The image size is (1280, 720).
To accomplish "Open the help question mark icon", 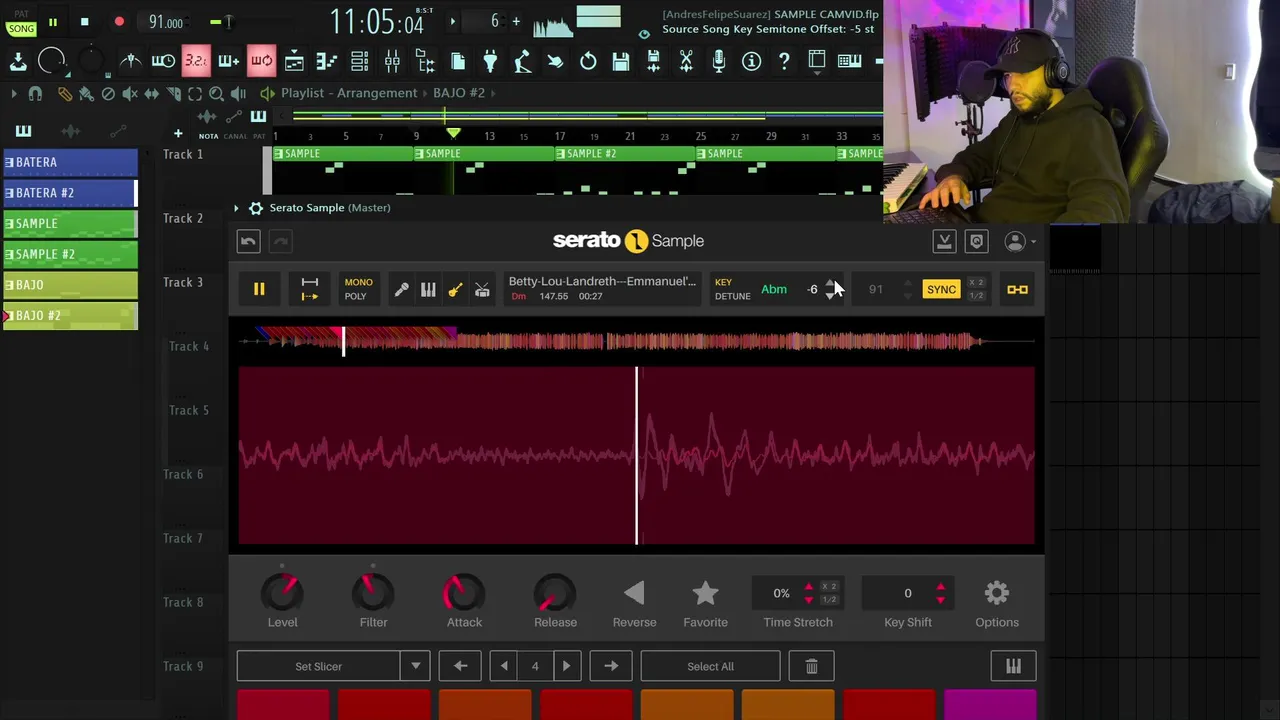I will coord(784,62).
